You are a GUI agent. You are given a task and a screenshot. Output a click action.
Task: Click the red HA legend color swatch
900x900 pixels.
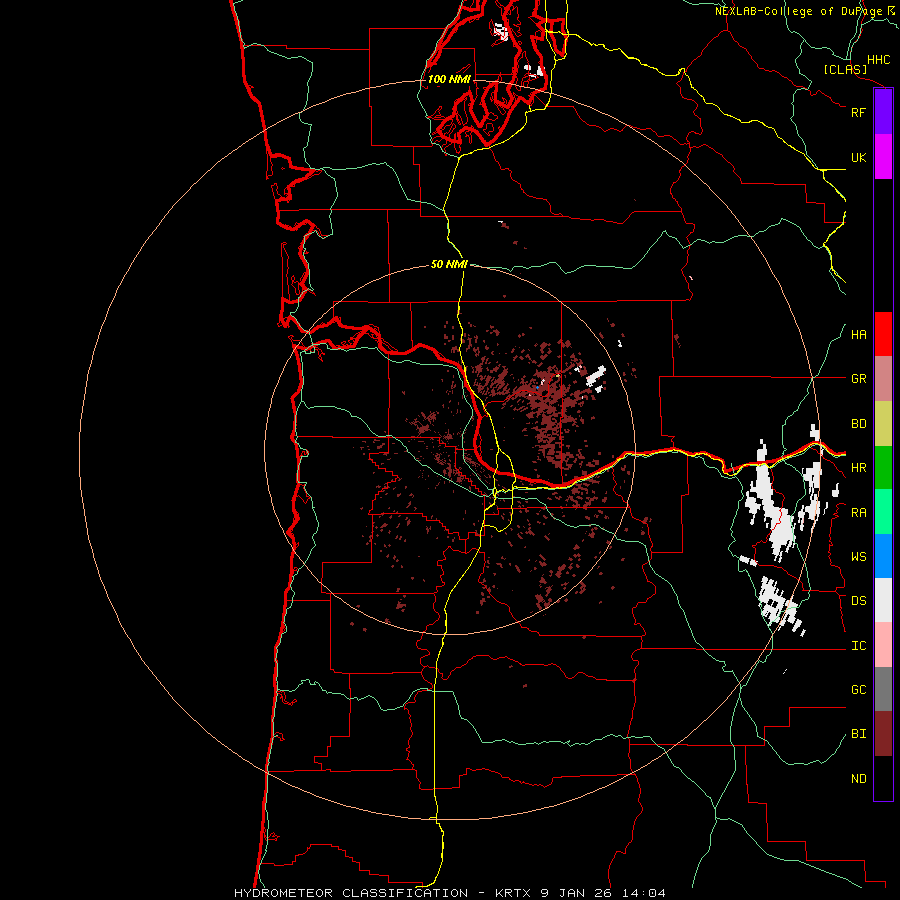point(883,334)
